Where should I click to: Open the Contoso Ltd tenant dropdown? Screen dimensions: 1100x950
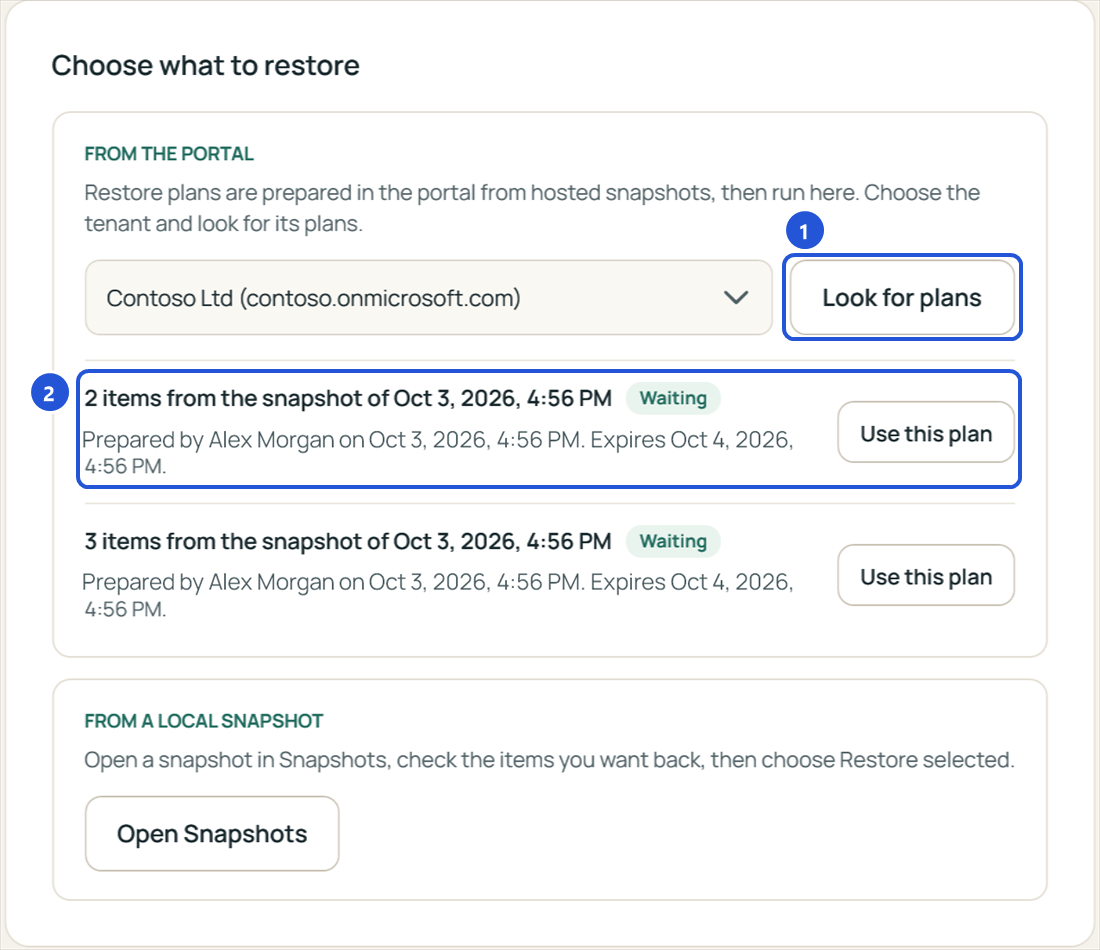[429, 297]
